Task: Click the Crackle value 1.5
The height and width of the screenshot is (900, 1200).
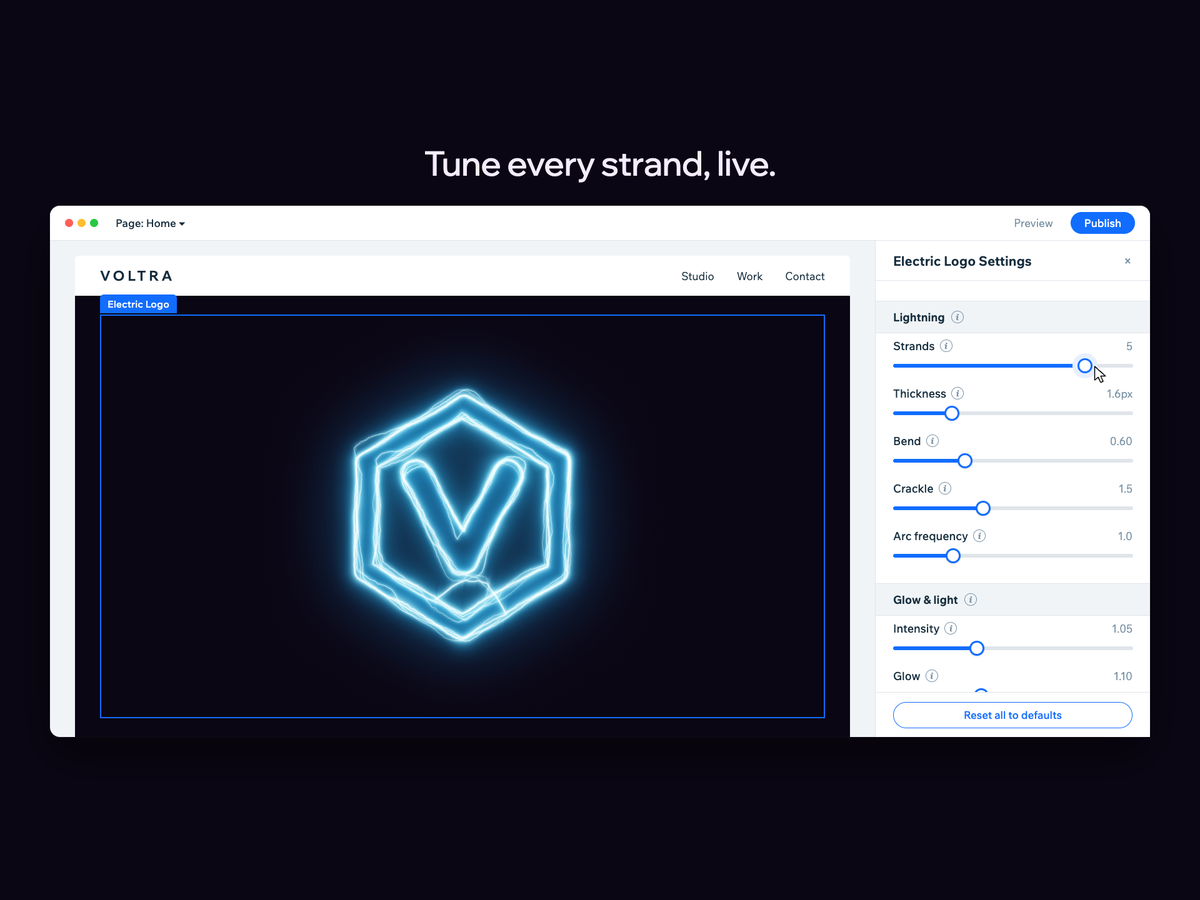Action: 1125,489
